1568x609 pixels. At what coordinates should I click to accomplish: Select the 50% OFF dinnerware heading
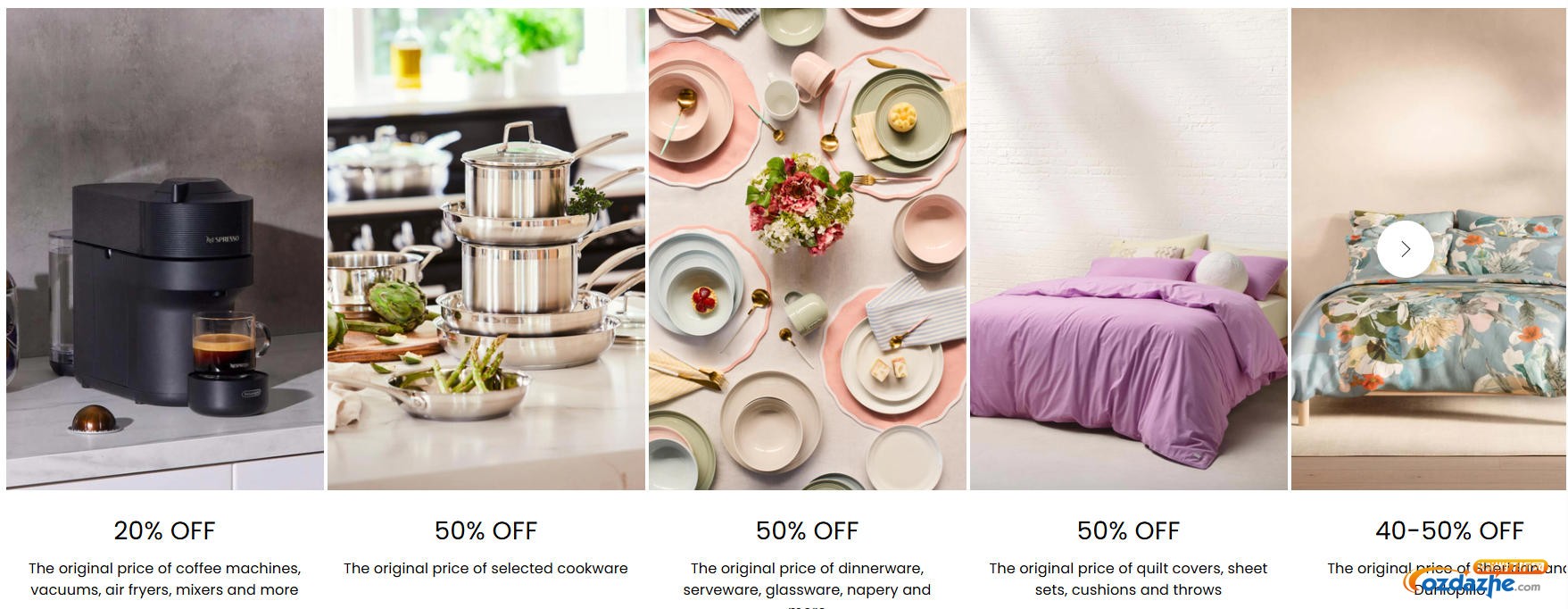[x=808, y=530]
